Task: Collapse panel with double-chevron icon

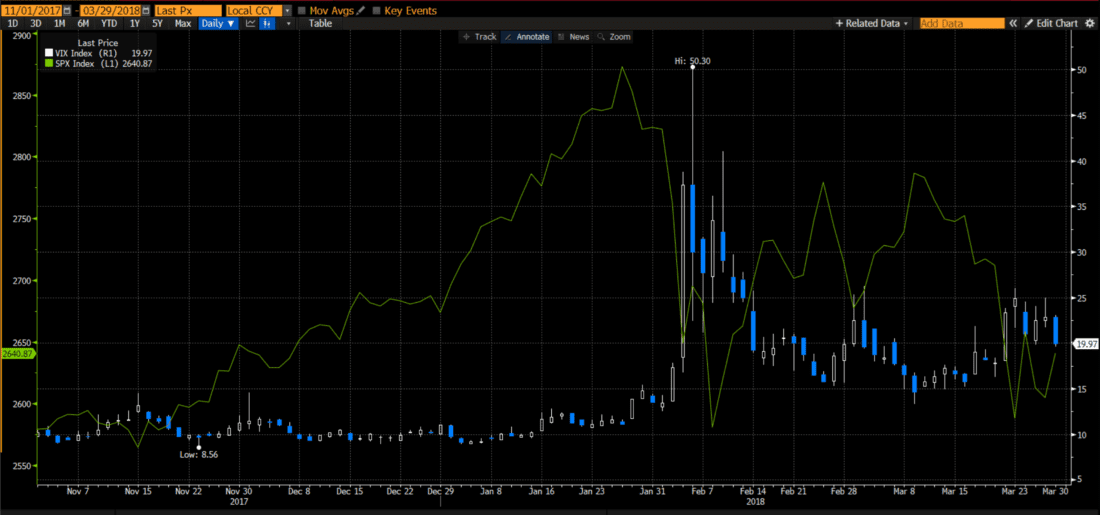Action: (x=1013, y=23)
